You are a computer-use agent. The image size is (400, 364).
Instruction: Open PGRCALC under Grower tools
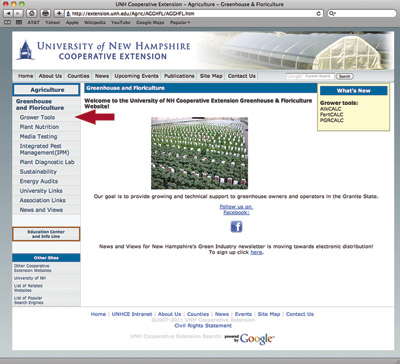point(332,120)
